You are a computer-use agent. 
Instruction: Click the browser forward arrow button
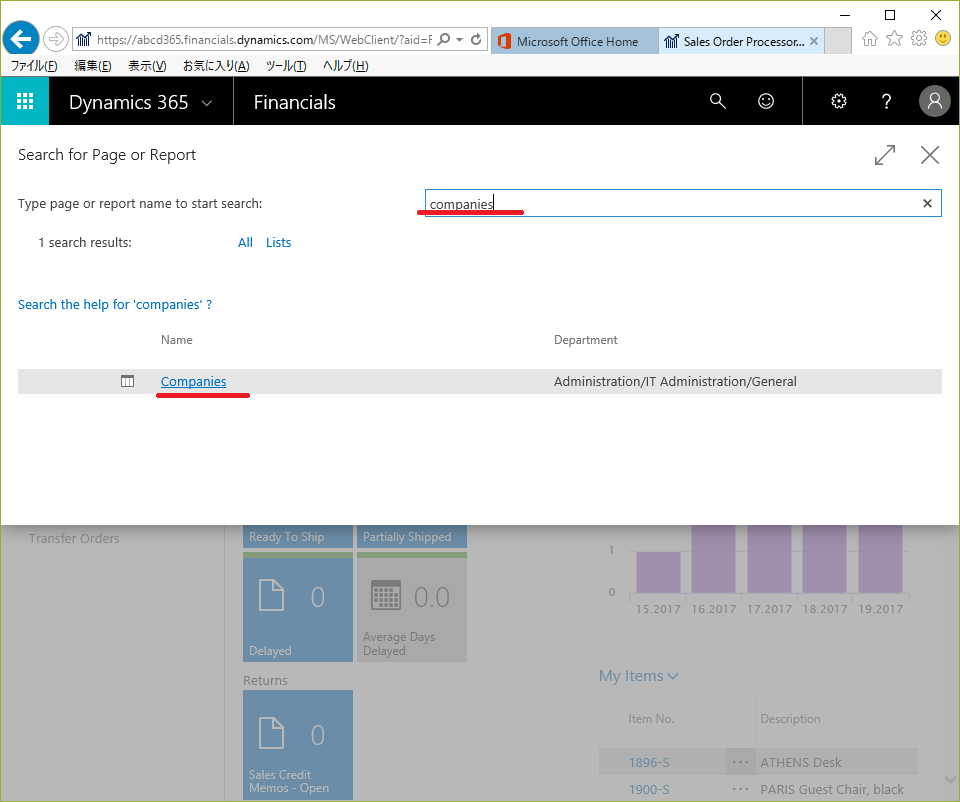[56, 40]
